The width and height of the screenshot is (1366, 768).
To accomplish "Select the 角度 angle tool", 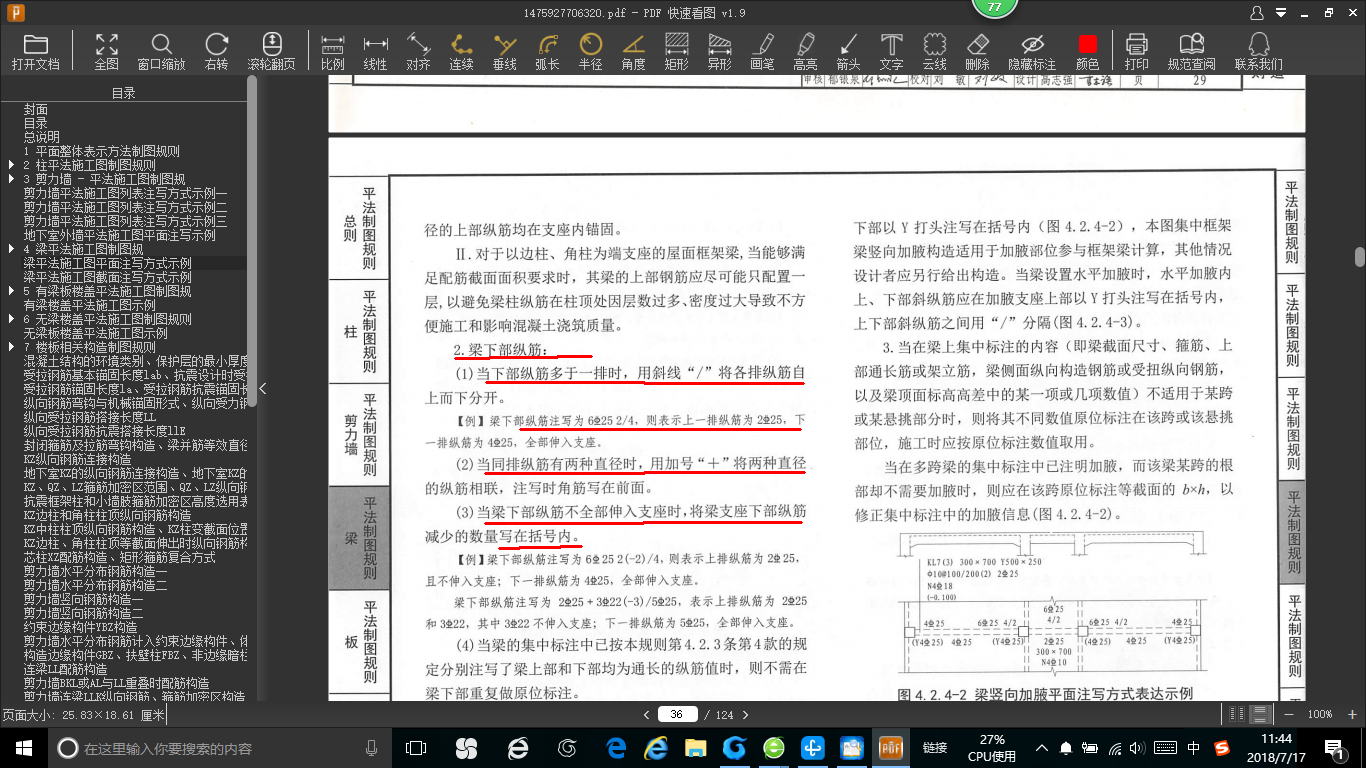I will 633,50.
